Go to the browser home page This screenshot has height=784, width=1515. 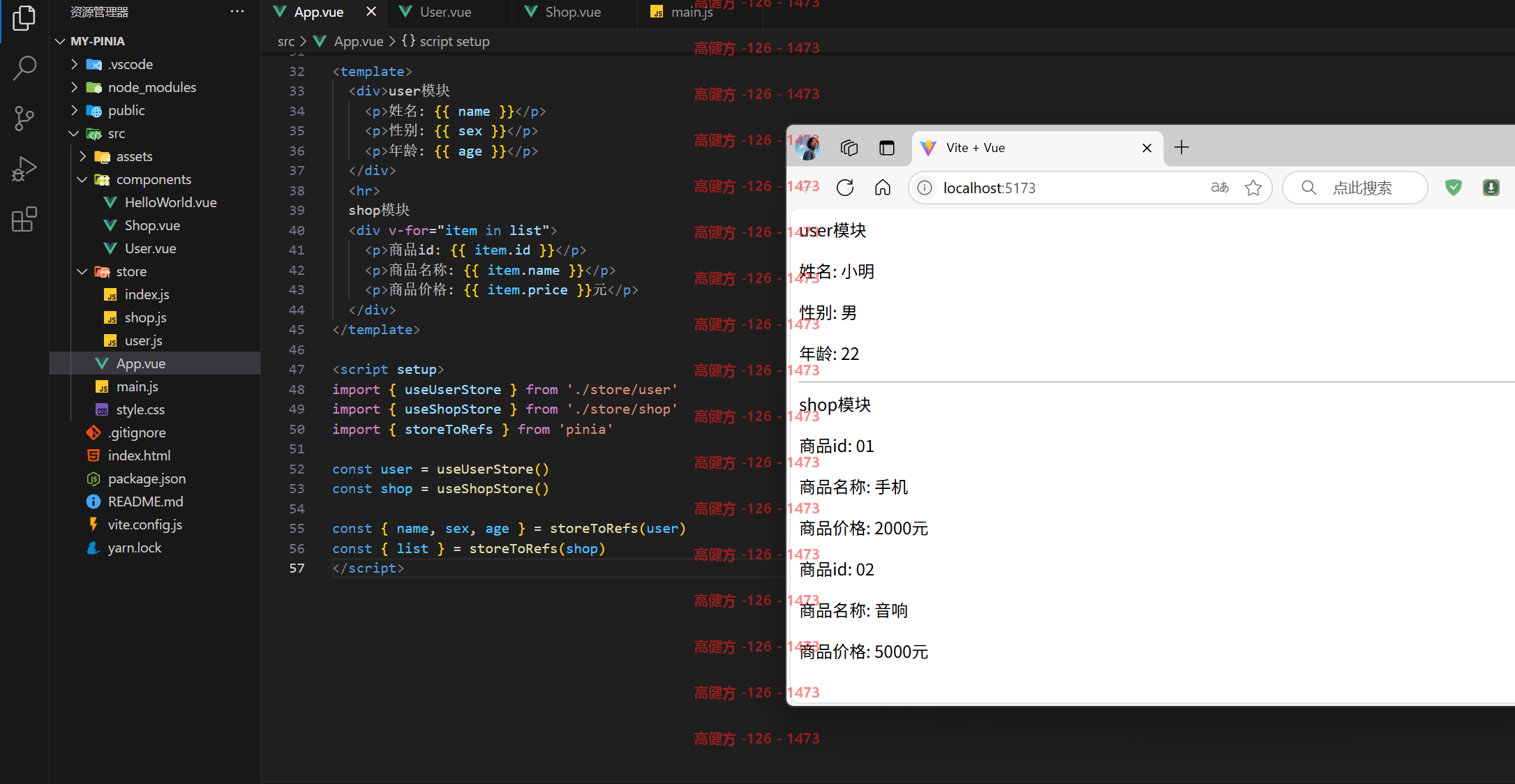pyautogui.click(x=883, y=188)
